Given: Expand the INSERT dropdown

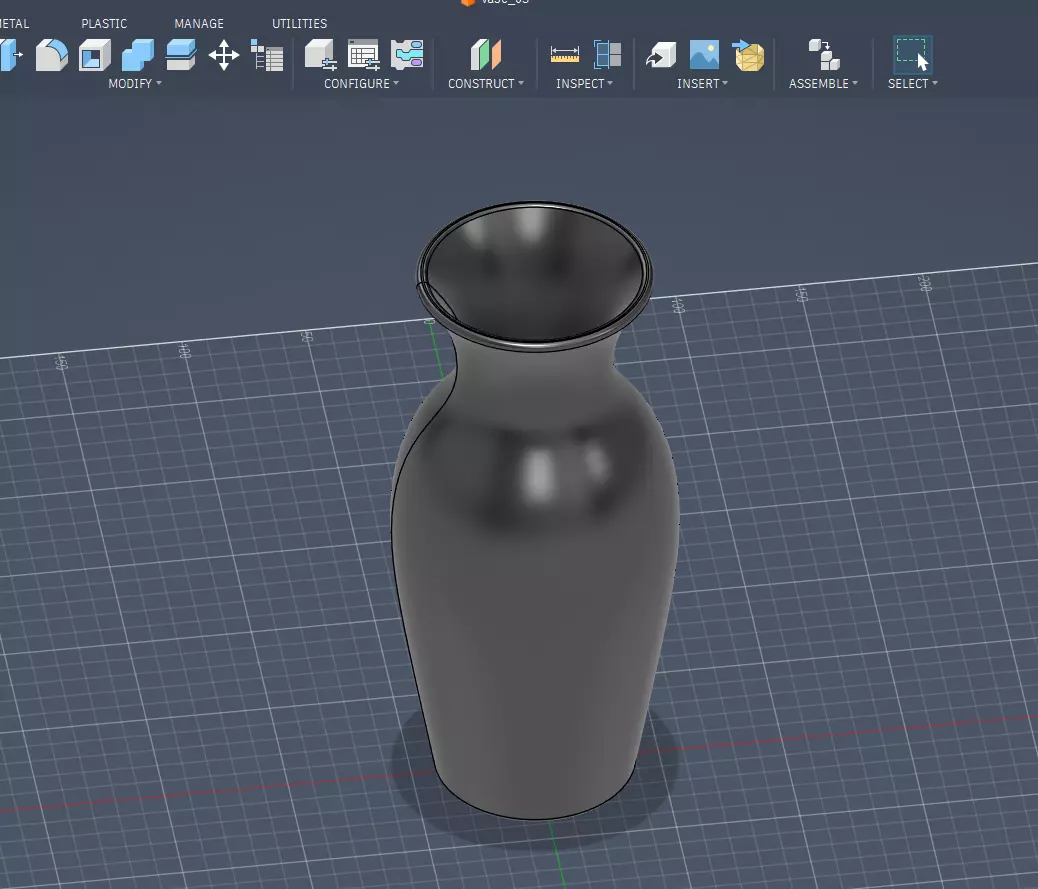Looking at the screenshot, I should [702, 83].
